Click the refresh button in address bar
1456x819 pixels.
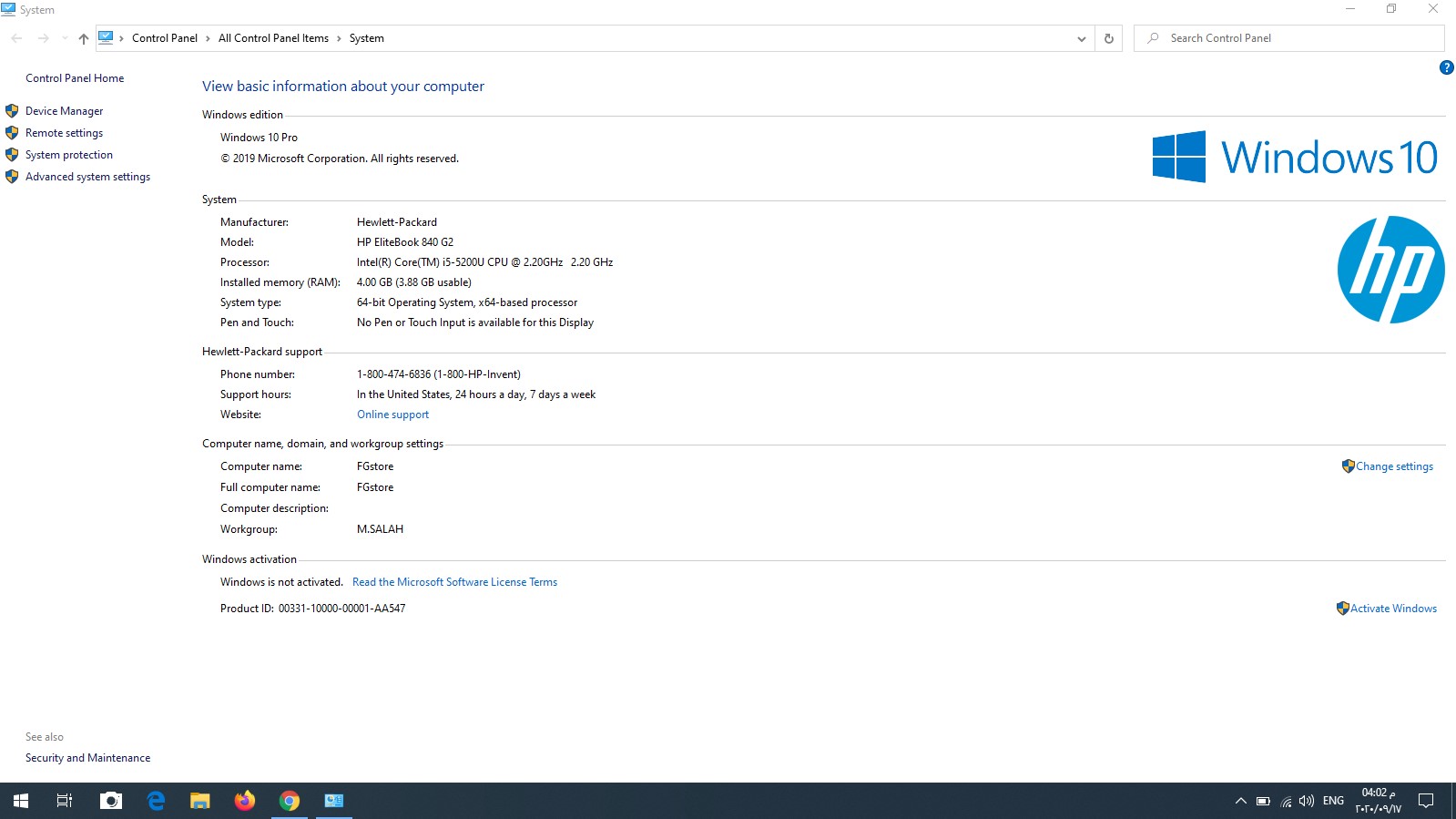pos(1108,38)
